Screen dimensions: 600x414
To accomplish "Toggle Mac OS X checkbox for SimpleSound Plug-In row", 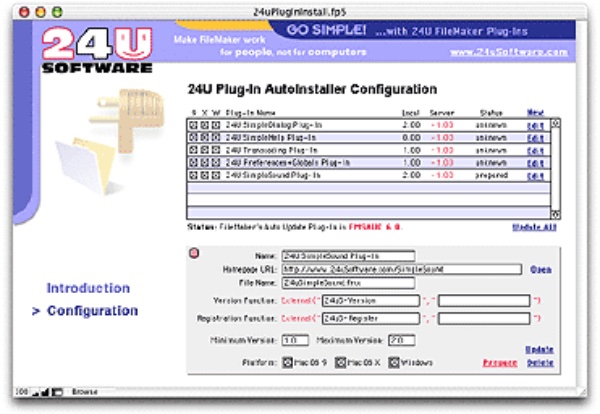I will [x=205, y=176].
